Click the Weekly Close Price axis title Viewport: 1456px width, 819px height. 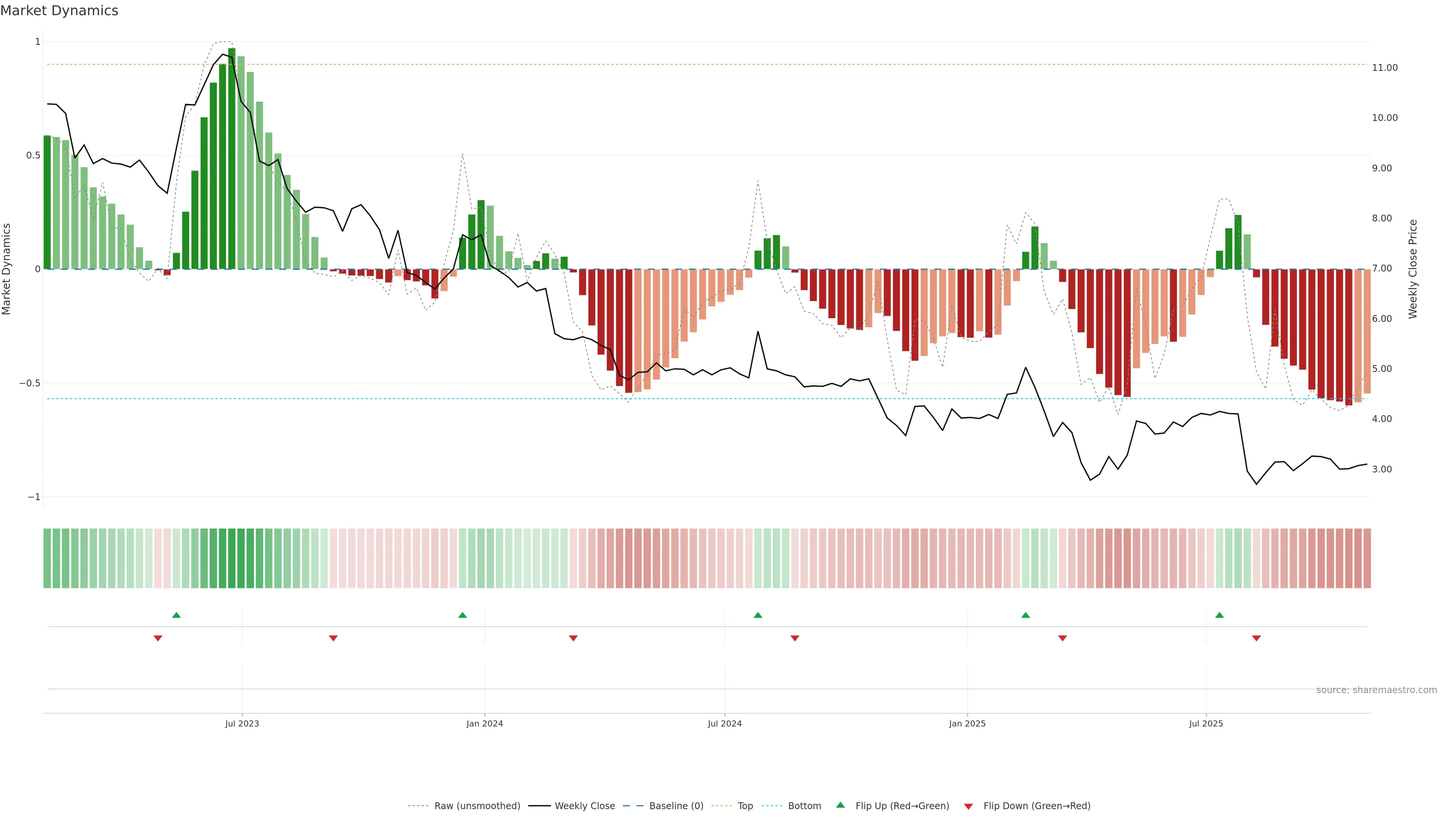[x=1413, y=269]
